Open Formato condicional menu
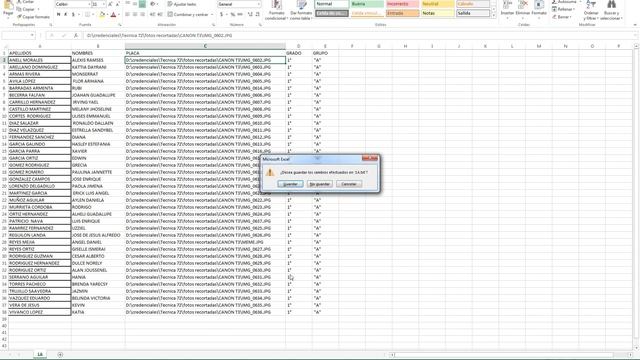The width and height of the screenshot is (640, 360). tap(276, 11)
